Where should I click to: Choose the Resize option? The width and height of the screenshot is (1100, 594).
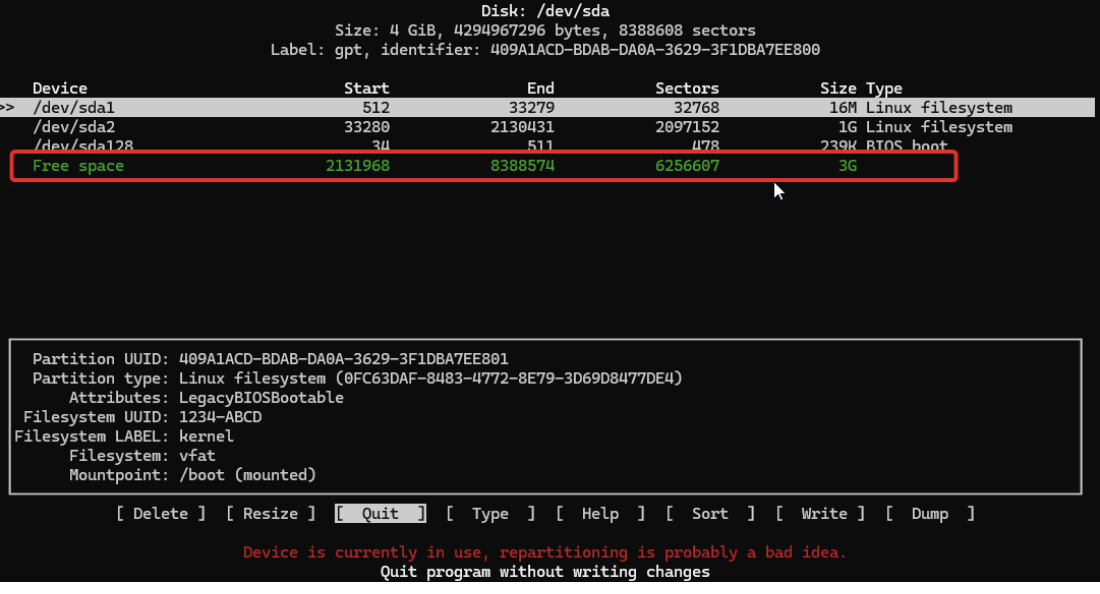pyautogui.click(x=270, y=513)
